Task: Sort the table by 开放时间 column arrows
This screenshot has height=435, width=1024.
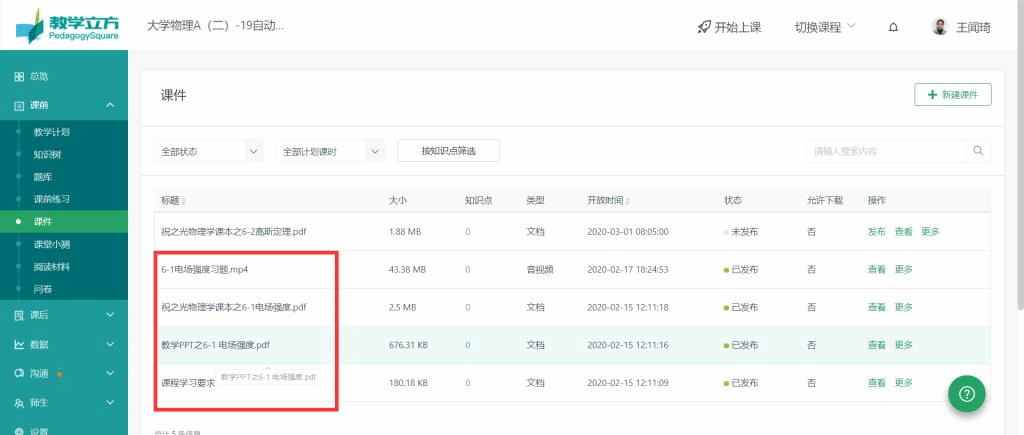Action: pos(629,201)
